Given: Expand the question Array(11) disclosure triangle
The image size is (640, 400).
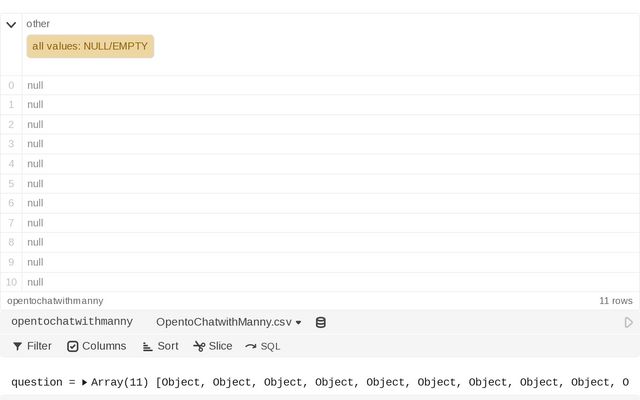Looking at the screenshot, I should (85, 382).
